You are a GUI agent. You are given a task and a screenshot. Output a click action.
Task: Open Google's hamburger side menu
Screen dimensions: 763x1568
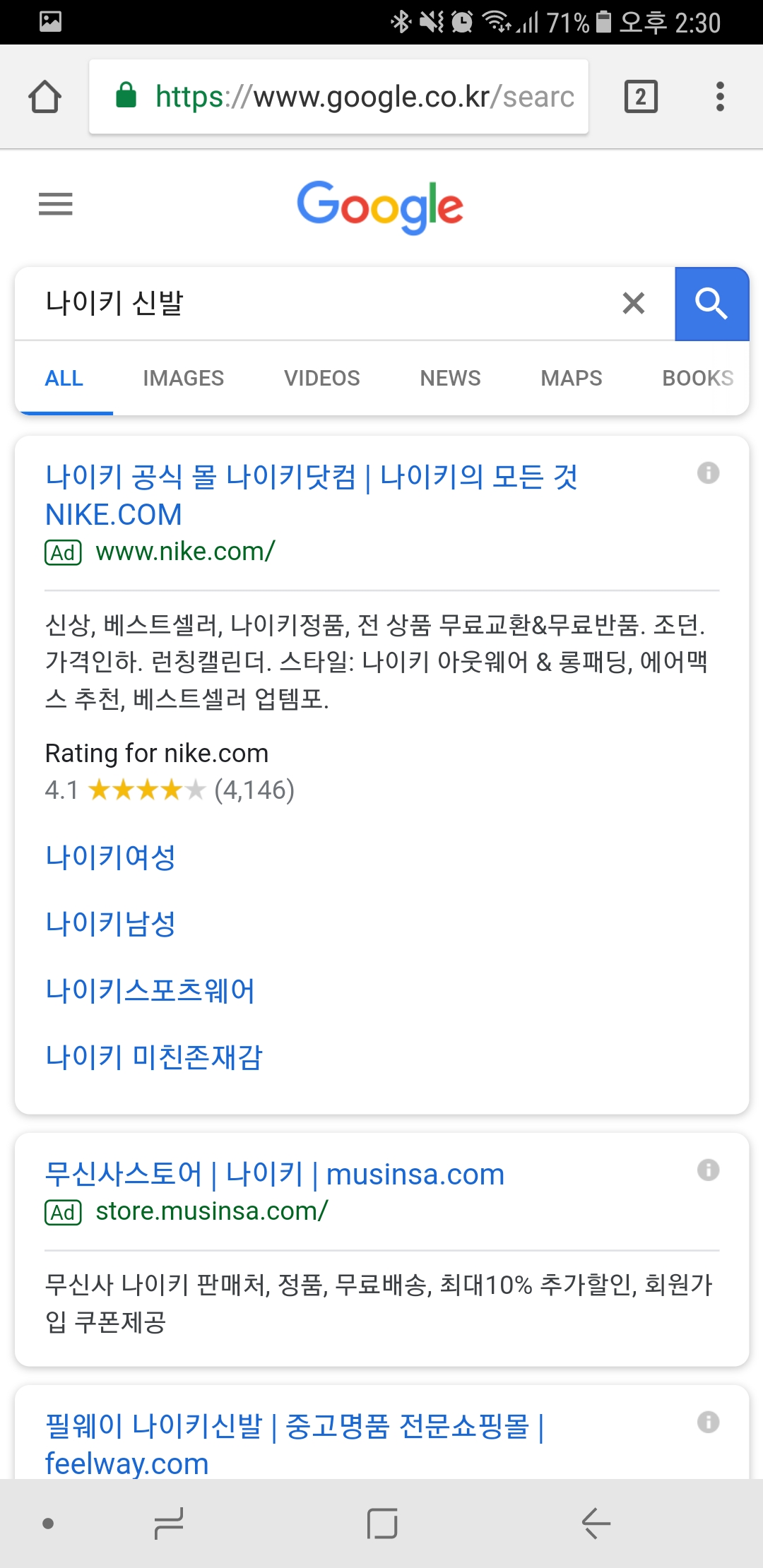pyautogui.click(x=56, y=204)
